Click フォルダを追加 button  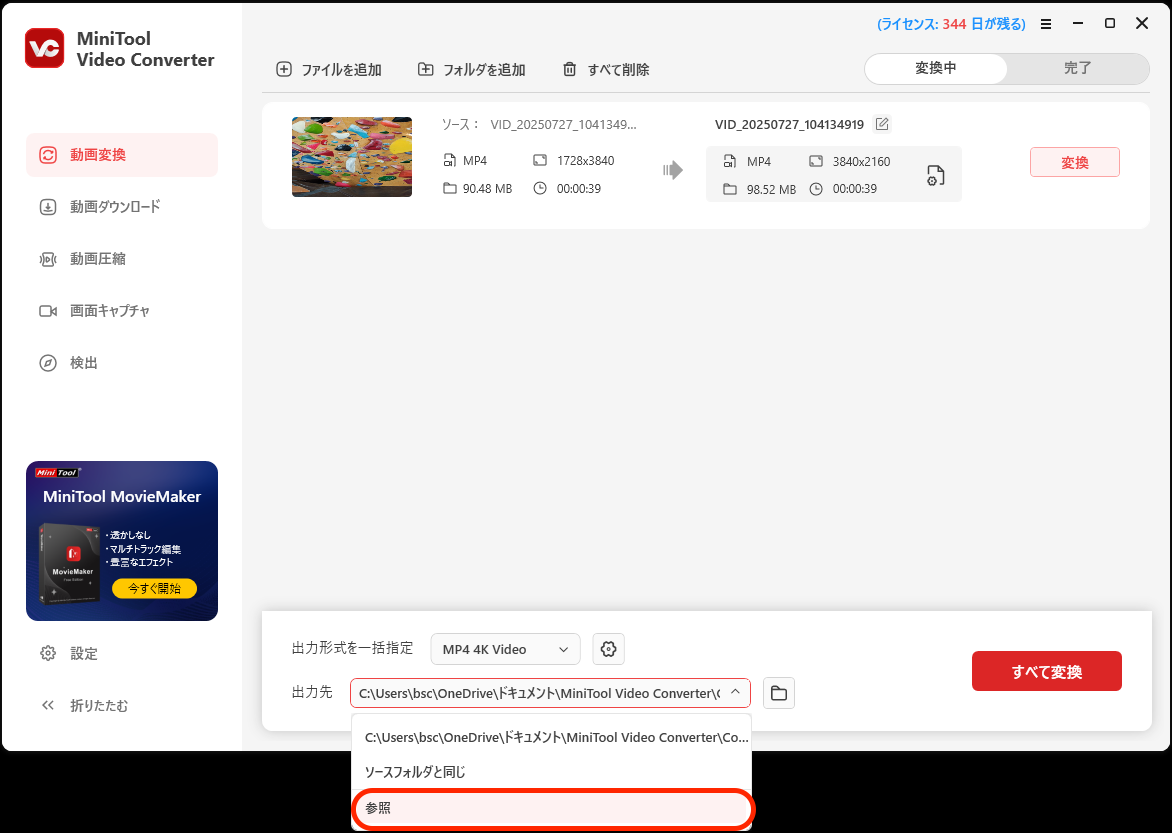pyautogui.click(x=472, y=70)
